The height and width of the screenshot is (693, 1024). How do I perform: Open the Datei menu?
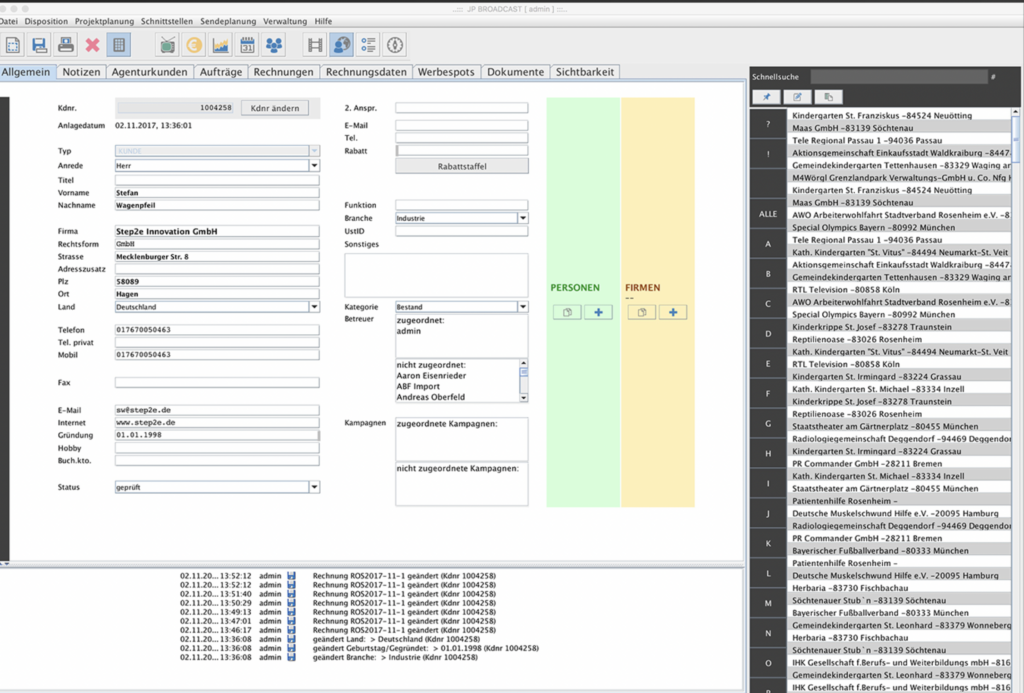click(x=8, y=22)
